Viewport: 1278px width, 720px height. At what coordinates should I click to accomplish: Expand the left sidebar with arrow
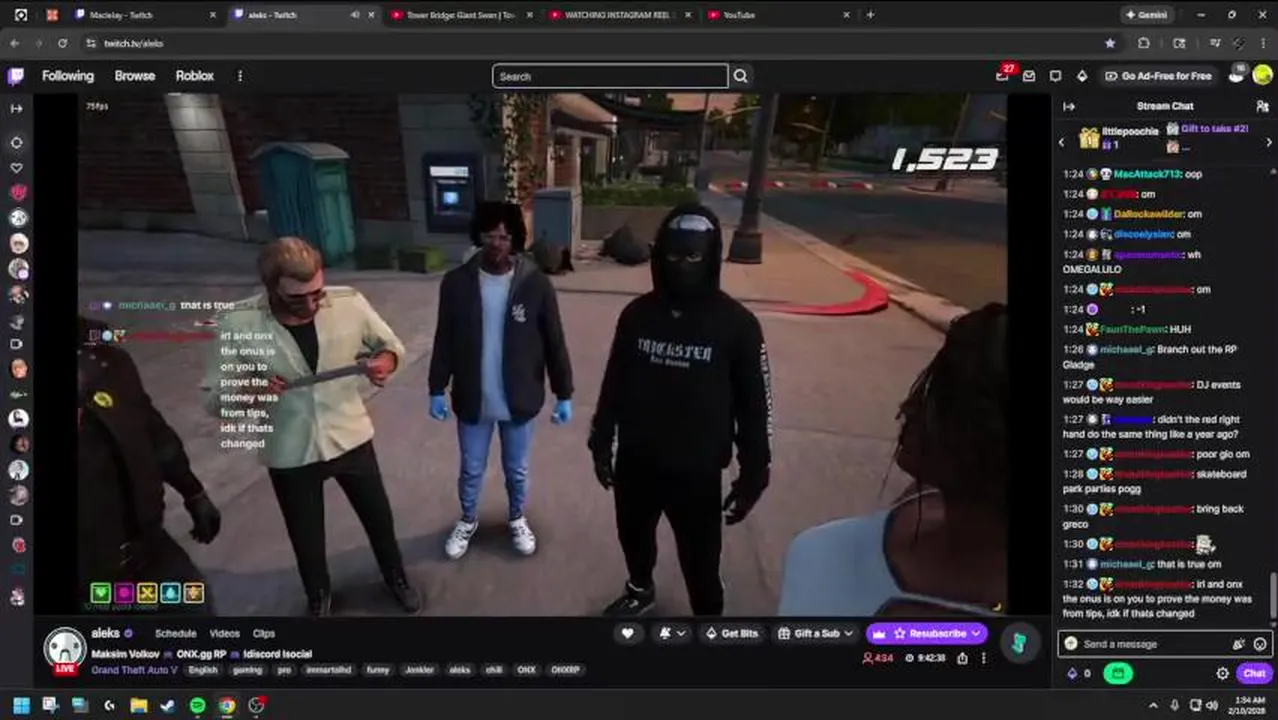coord(16,108)
